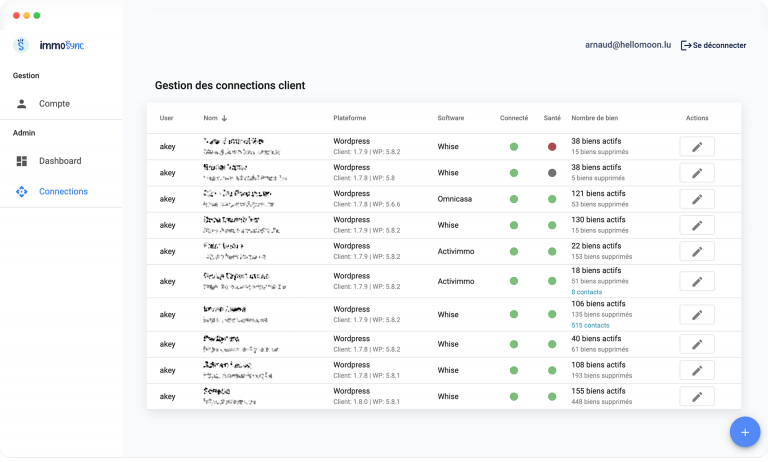Click the edit pencil for 38 biens actifs red-status row
This screenshot has width=768, height=462.
(x=697, y=147)
